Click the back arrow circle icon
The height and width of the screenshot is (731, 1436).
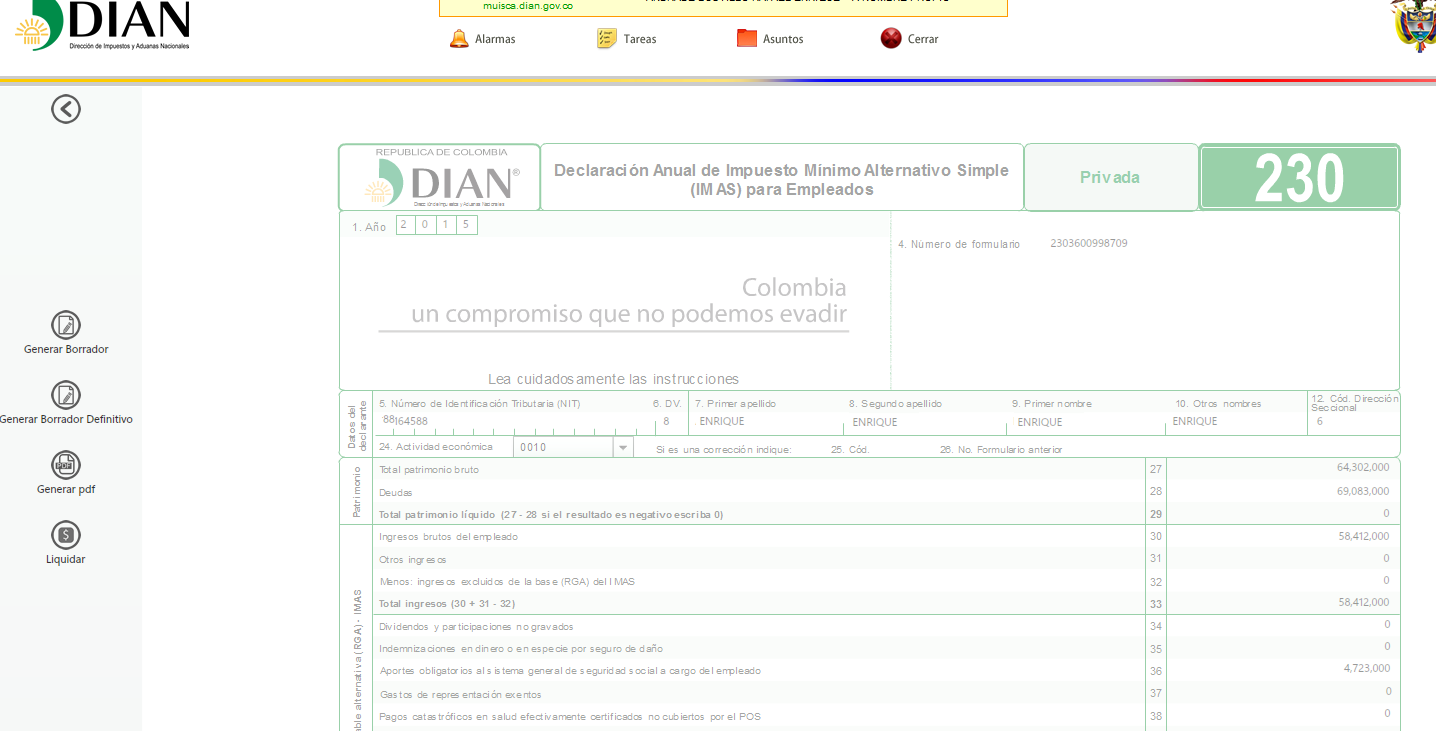point(66,109)
